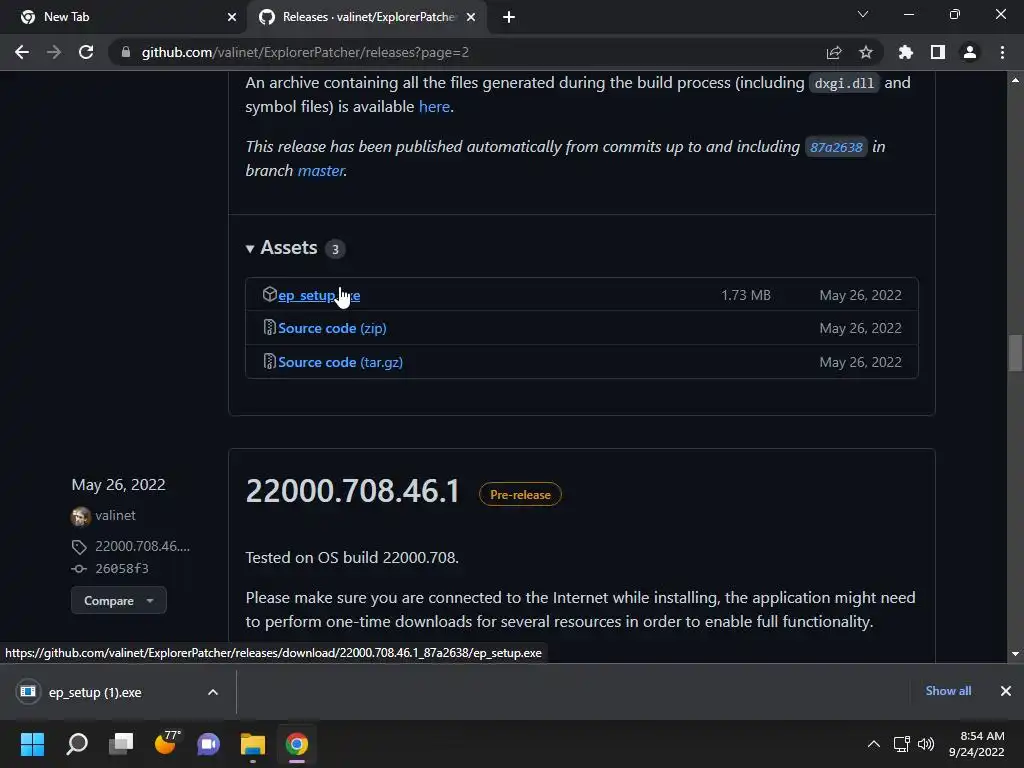This screenshot has width=1024, height=768.
Task: Click the address bar URL
Action: tap(305, 52)
